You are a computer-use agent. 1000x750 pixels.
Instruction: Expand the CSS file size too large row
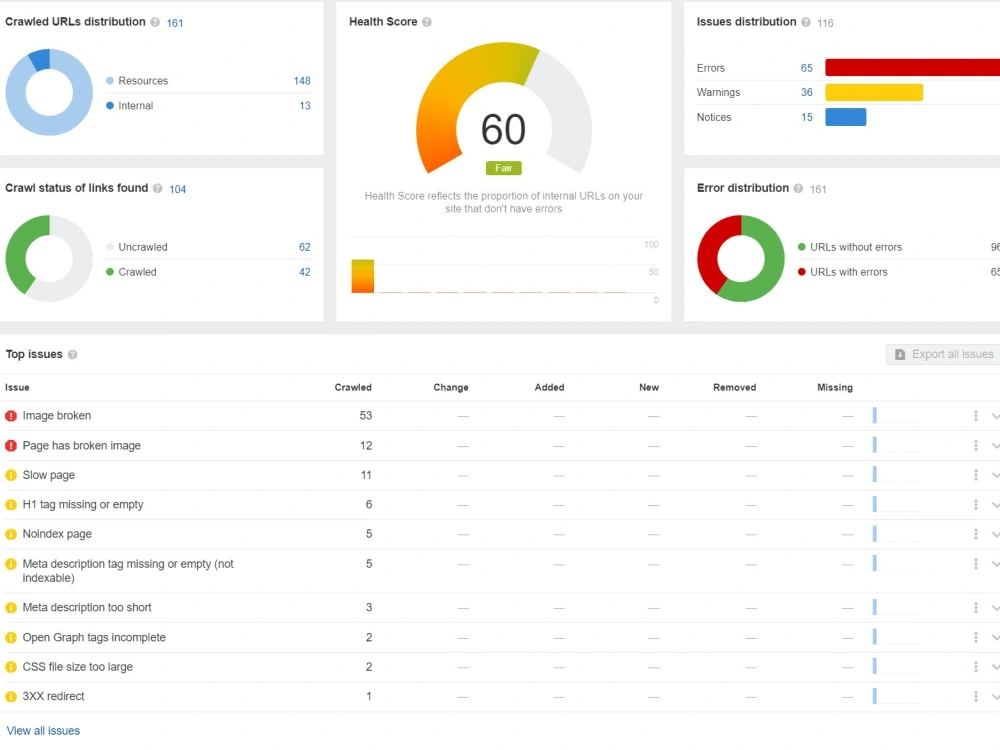(995, 667)
